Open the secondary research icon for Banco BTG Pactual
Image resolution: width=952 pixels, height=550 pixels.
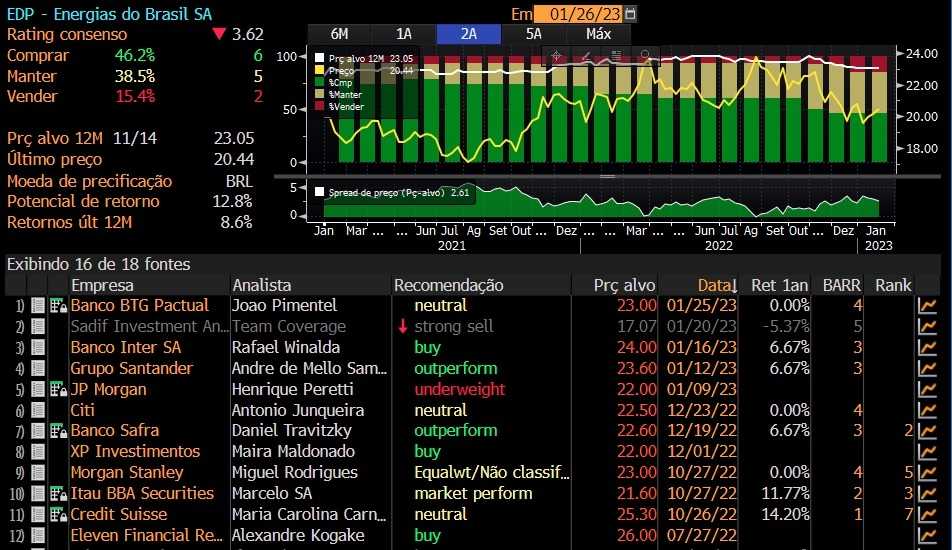[58, 305]
